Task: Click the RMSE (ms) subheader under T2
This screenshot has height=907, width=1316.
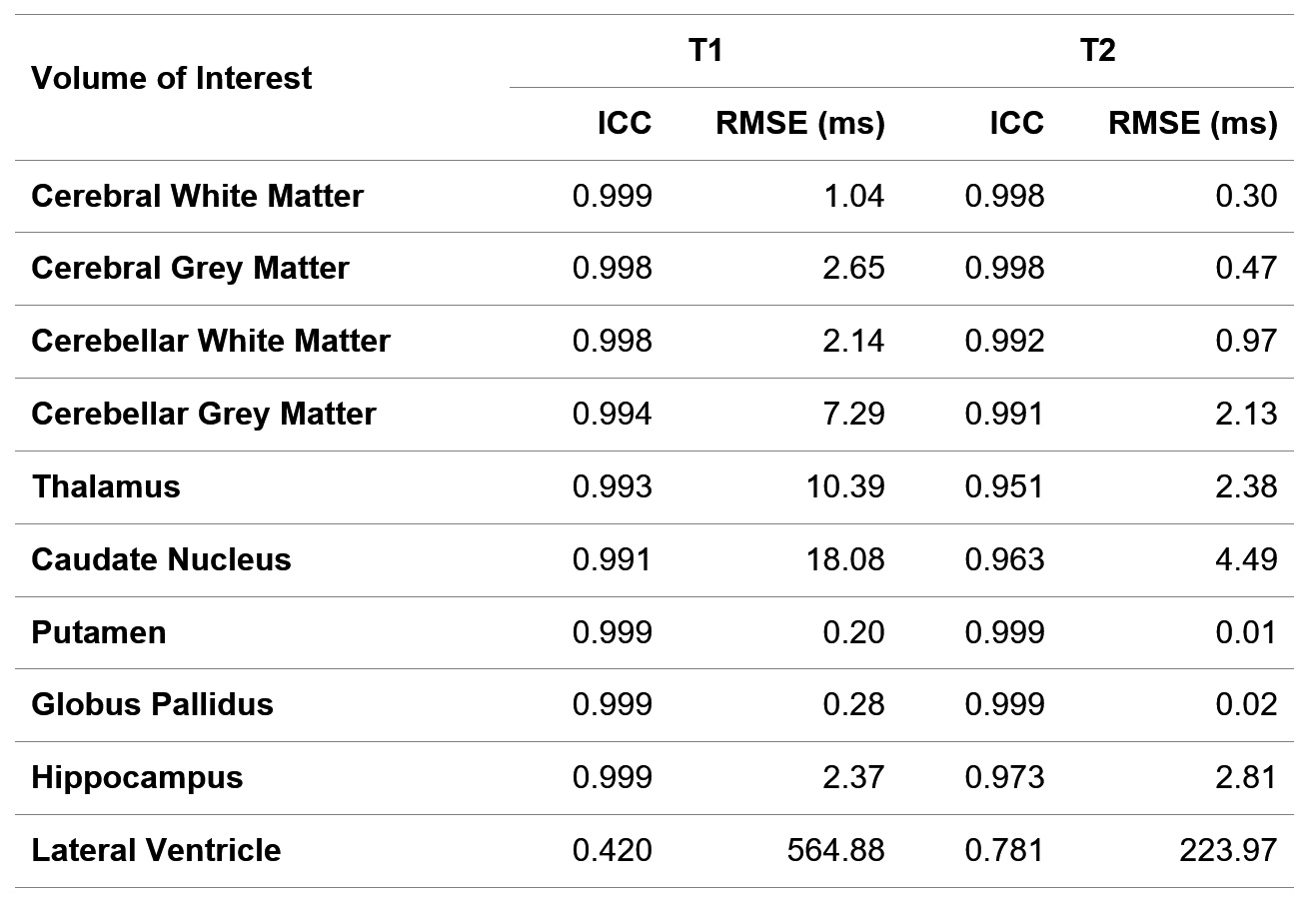Action: click(x=1192, y=123)
